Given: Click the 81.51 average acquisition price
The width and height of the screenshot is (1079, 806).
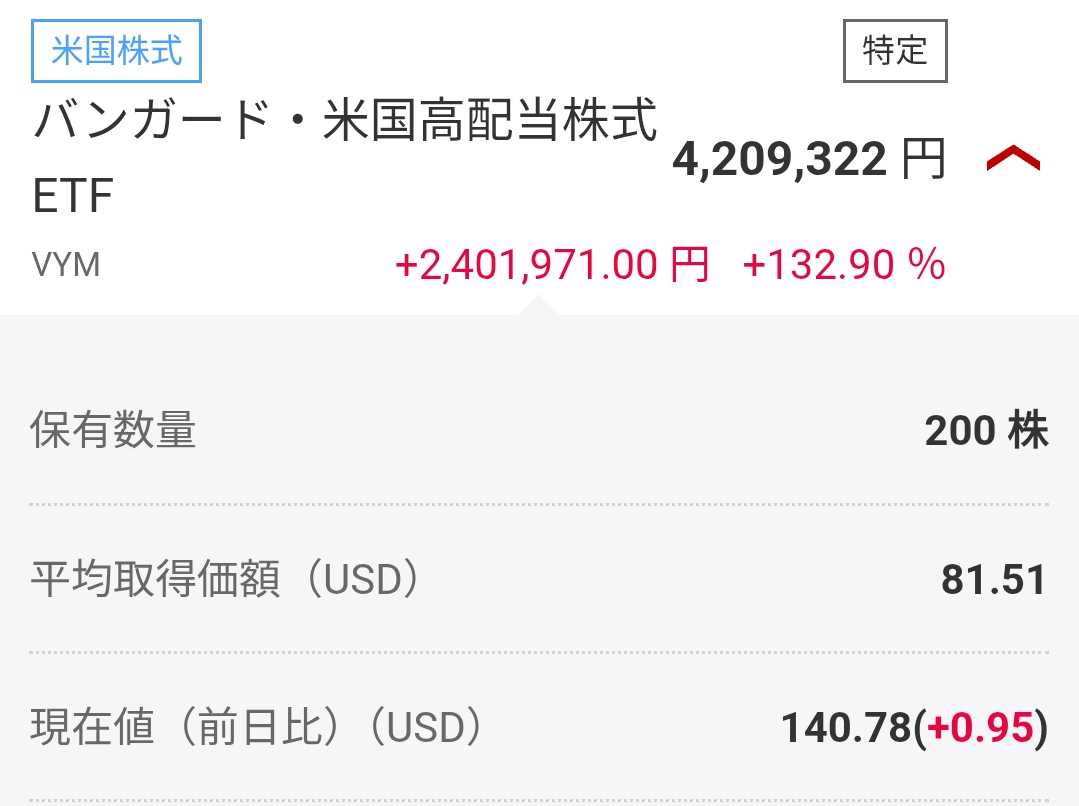Looking at the screenshot, I should click(x=993, y=580).
